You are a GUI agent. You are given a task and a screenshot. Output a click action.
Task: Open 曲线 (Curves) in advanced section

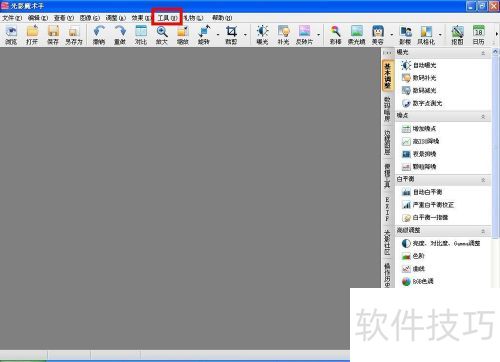click(x=413, y=269)
